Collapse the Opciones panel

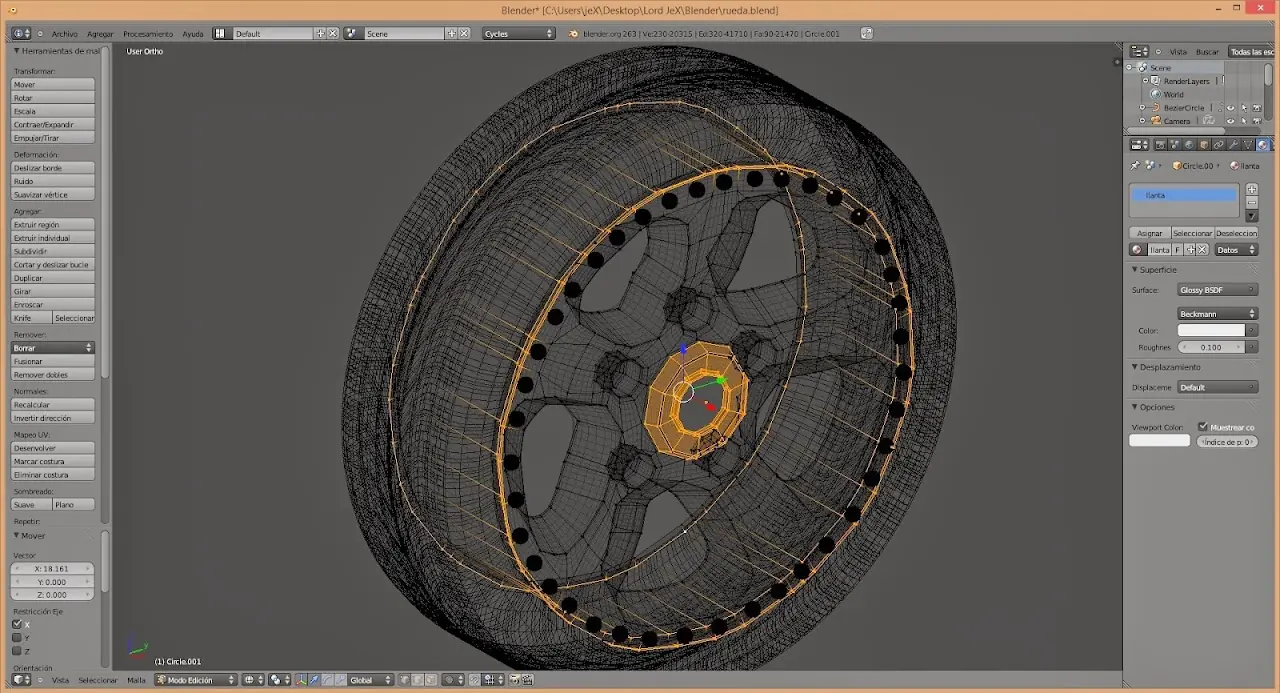point(1135,407)
